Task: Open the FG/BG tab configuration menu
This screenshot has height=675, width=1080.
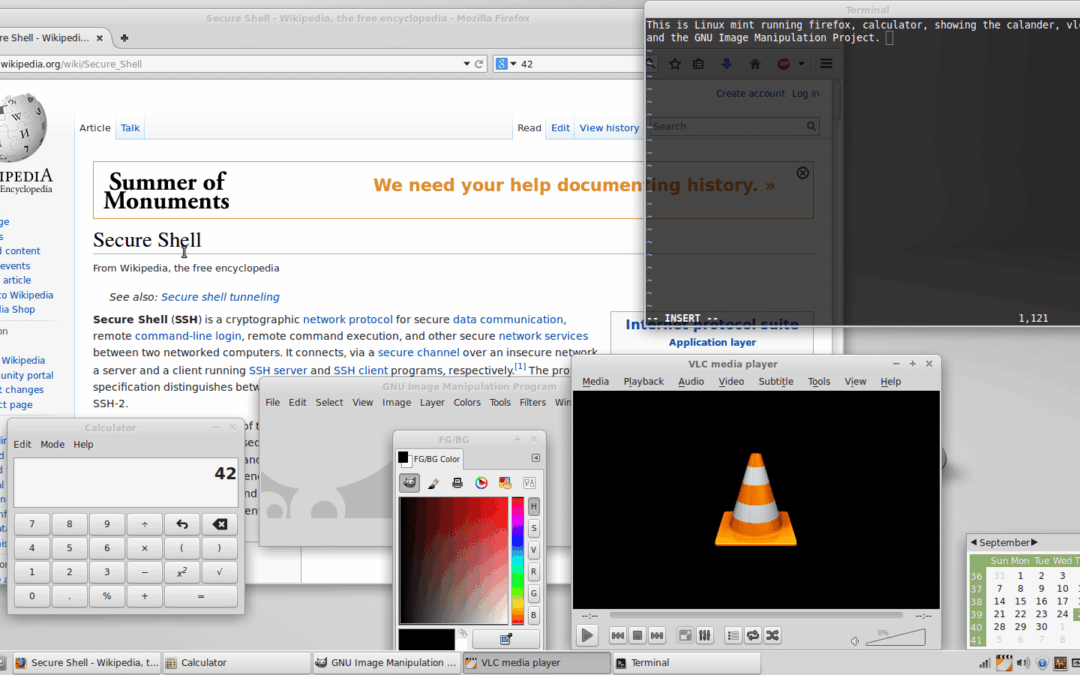Action: 536,458
